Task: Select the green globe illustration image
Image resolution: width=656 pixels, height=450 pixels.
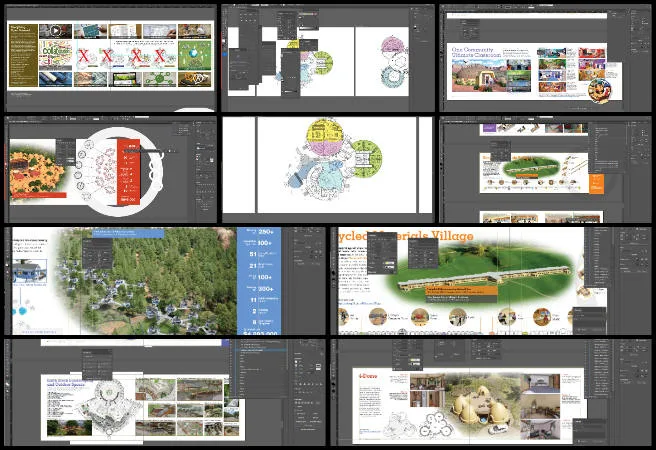Action: coord(195,55)
